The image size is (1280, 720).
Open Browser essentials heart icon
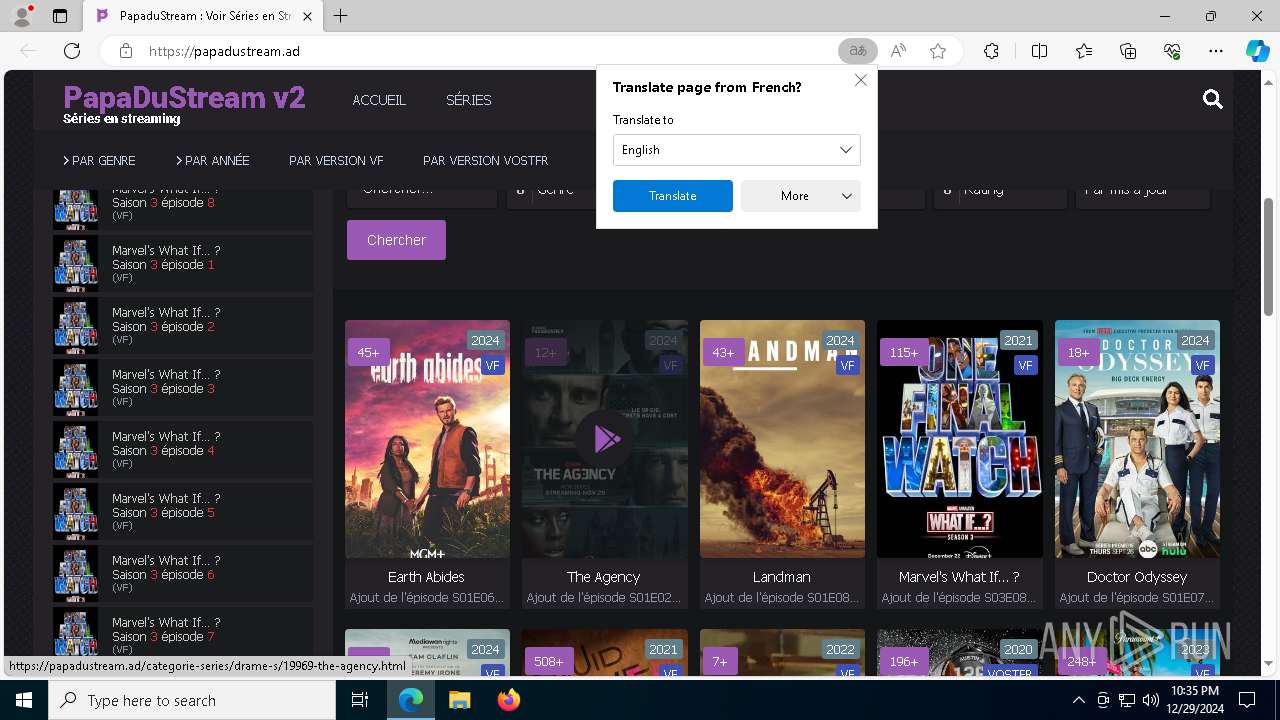click(1172, 51)
